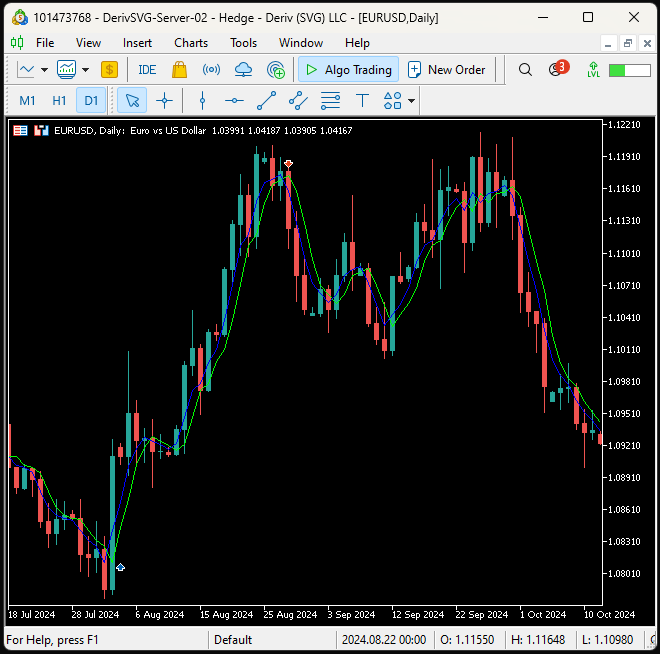Click the L: 1.10980 status bar value

point(608,640)
